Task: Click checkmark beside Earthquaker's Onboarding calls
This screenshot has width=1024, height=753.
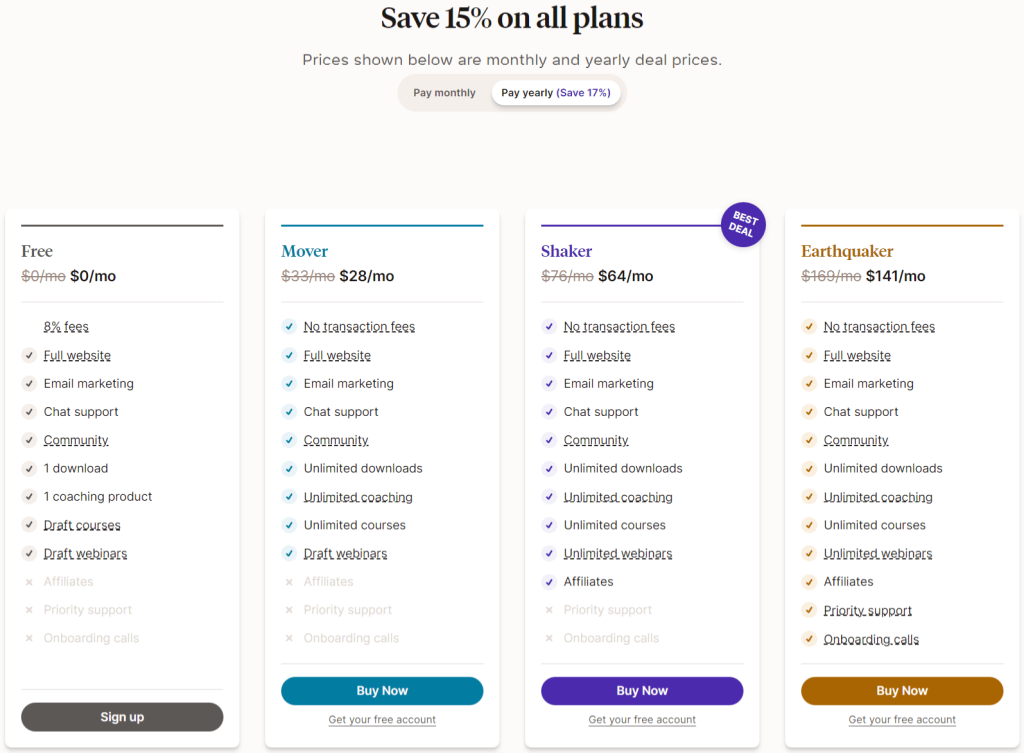Action: tap(809, 639)
